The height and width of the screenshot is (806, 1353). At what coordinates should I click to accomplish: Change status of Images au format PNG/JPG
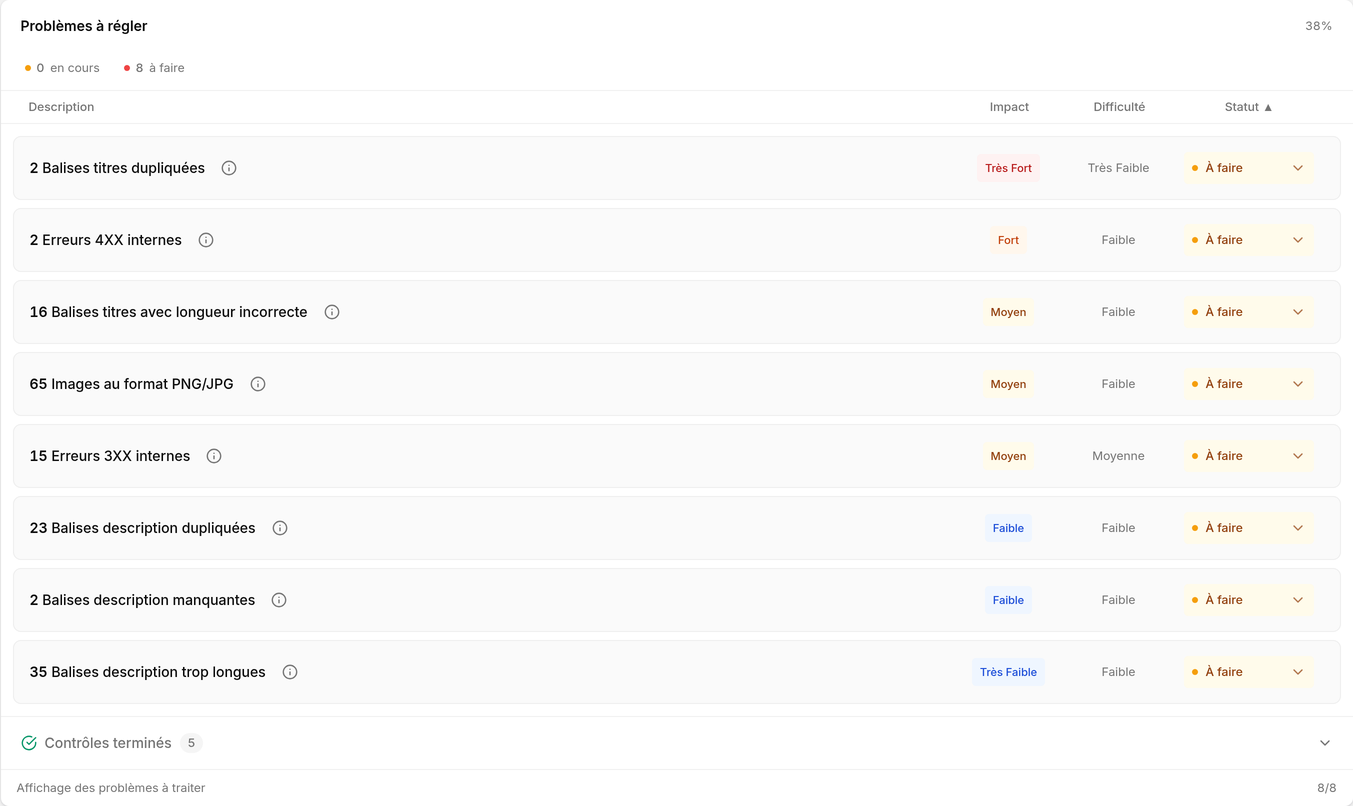coord(1249,384)
